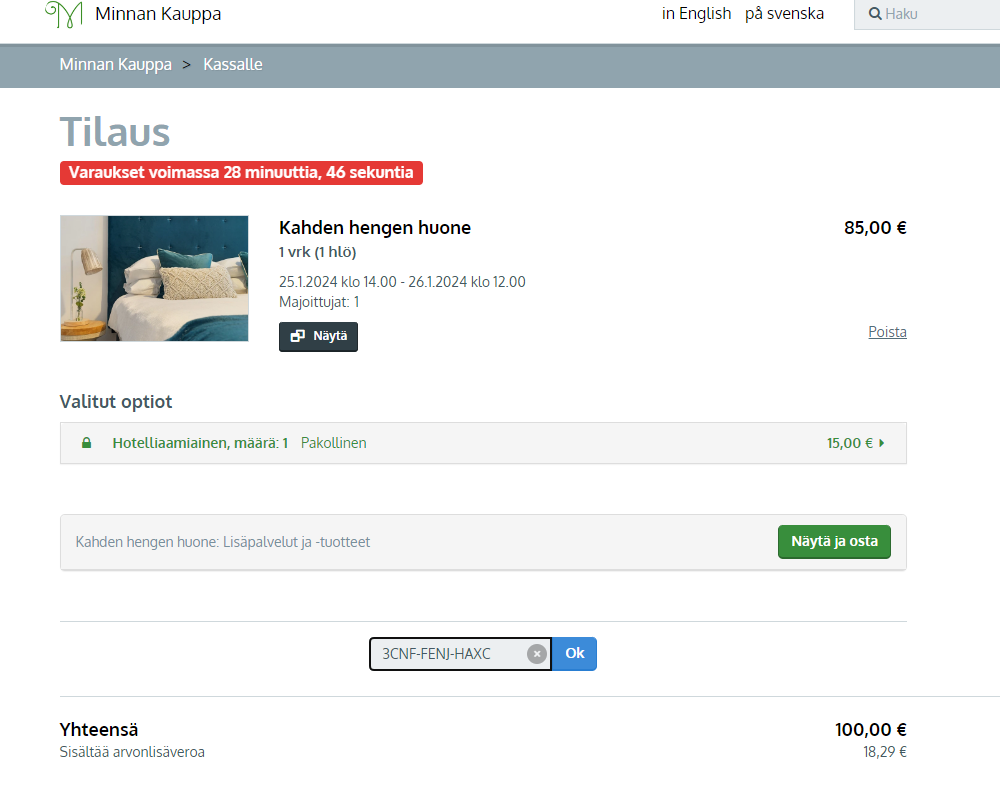The height and width of the screenshot is (788, 1000).
Task: Click the Minnan Kauppa green logo icon
Action: click(x=64, y=14)
